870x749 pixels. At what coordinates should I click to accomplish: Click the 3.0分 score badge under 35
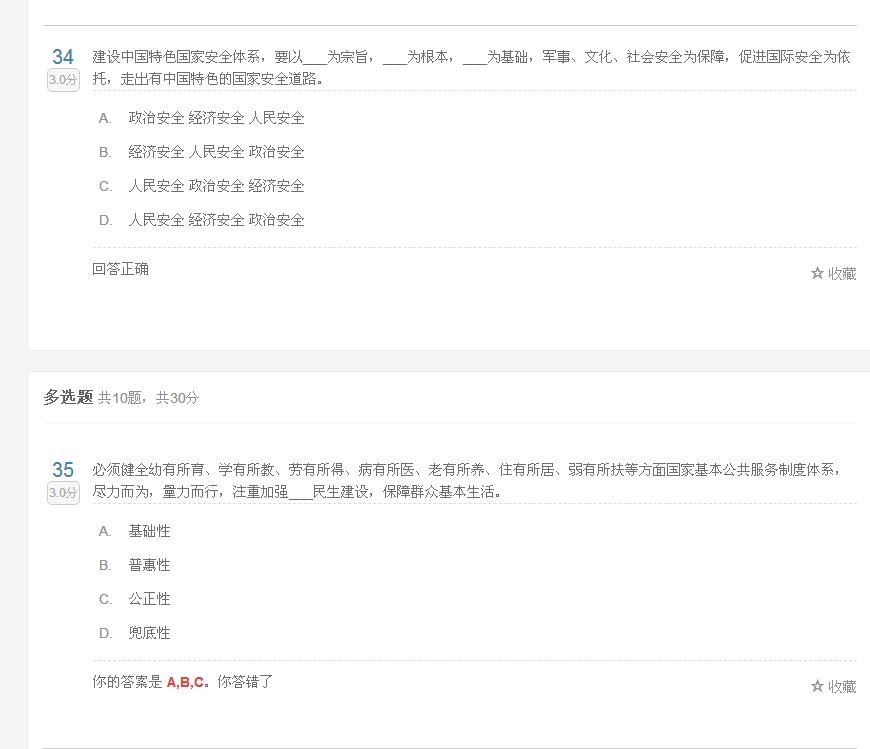point(63,493)
